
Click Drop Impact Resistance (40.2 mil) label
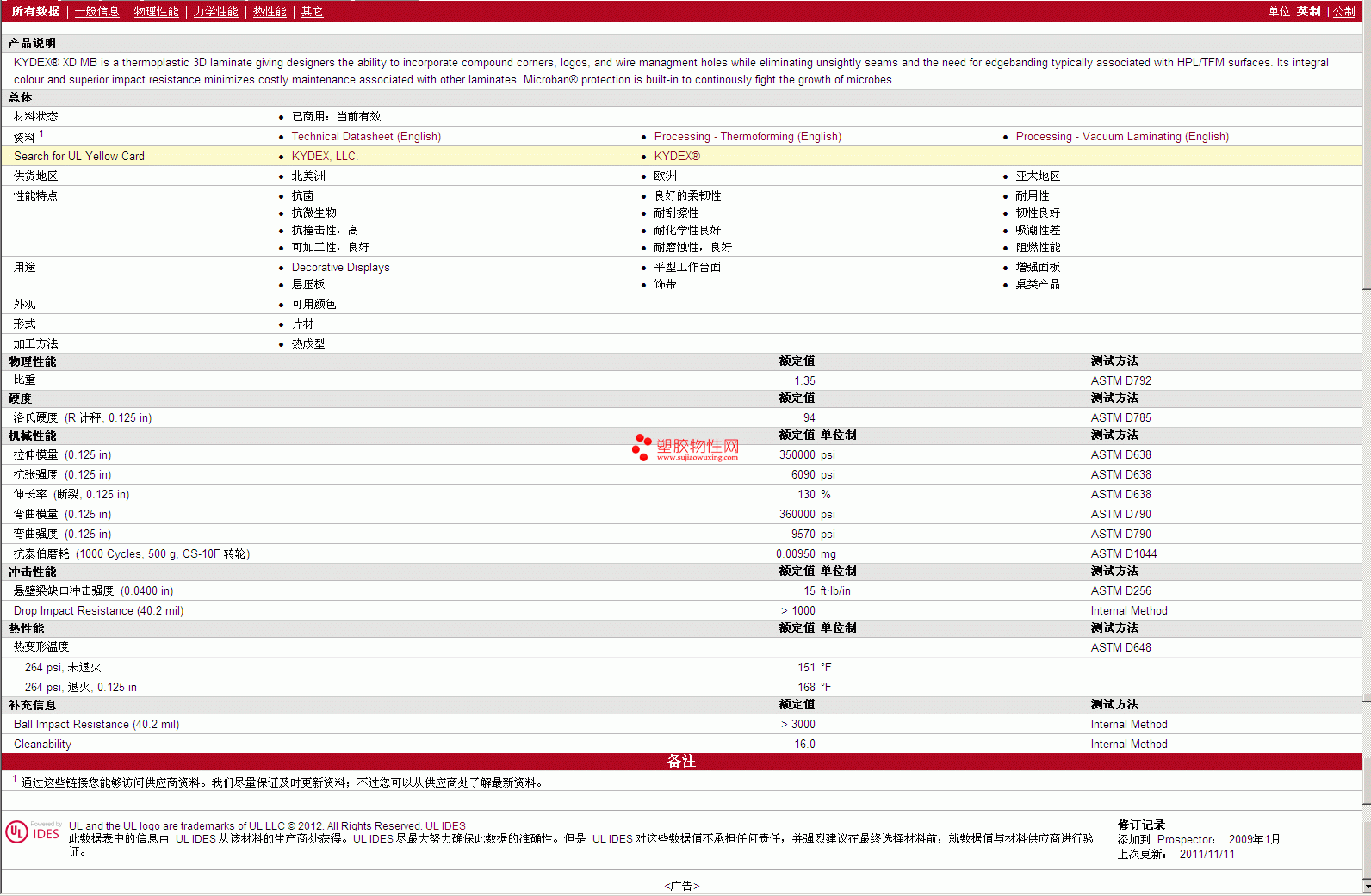pos(98,611)
